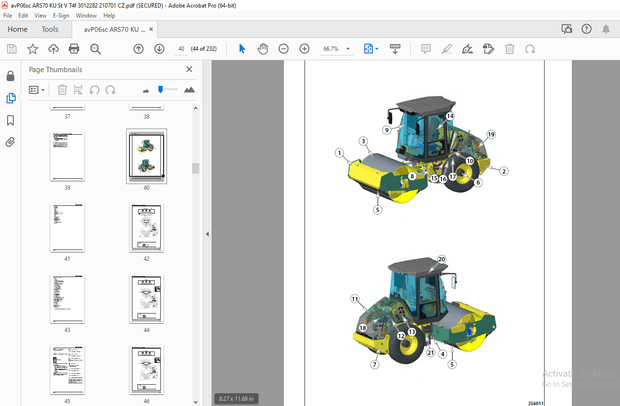Viewport: 620px width, 406px height.
Task: Rotate counterclockwise in thumbnails panel
Action: 94,90
